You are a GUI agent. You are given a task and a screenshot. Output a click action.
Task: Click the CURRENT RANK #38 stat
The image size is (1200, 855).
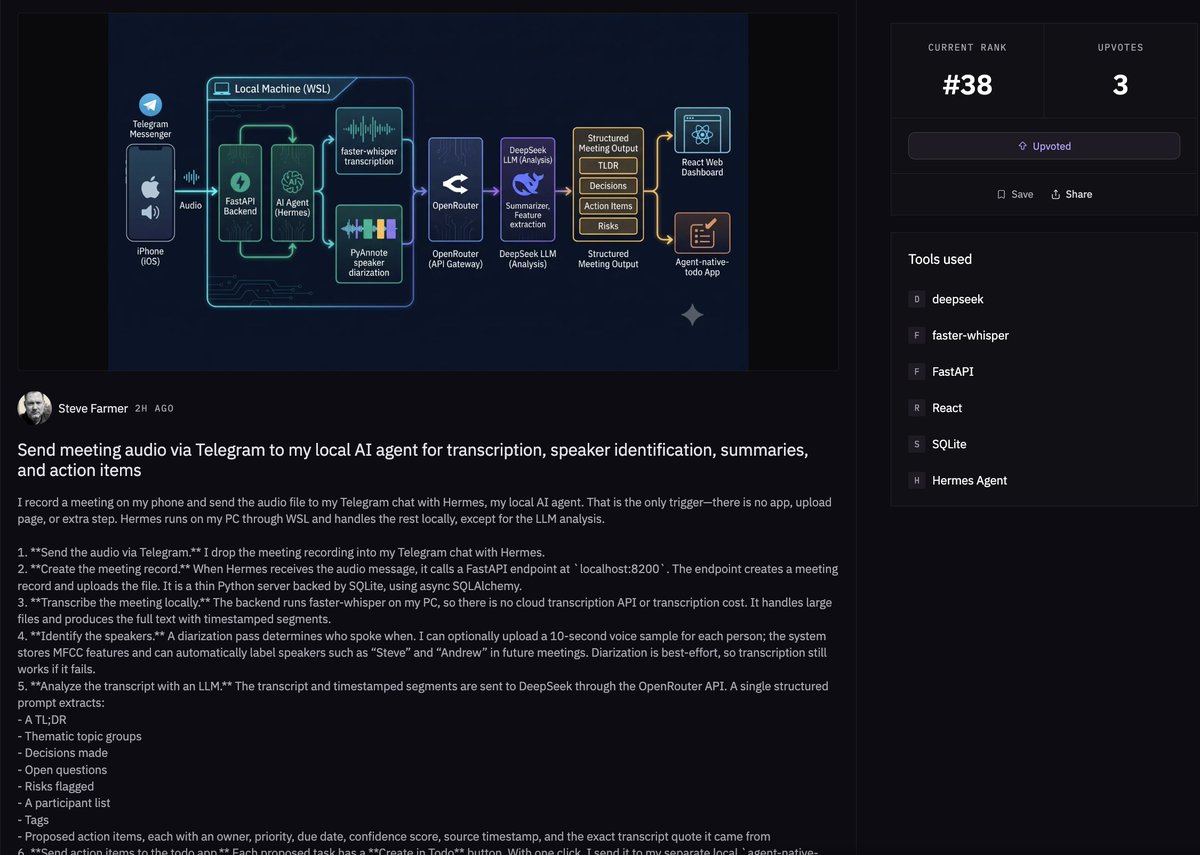[x=967, y=72]
